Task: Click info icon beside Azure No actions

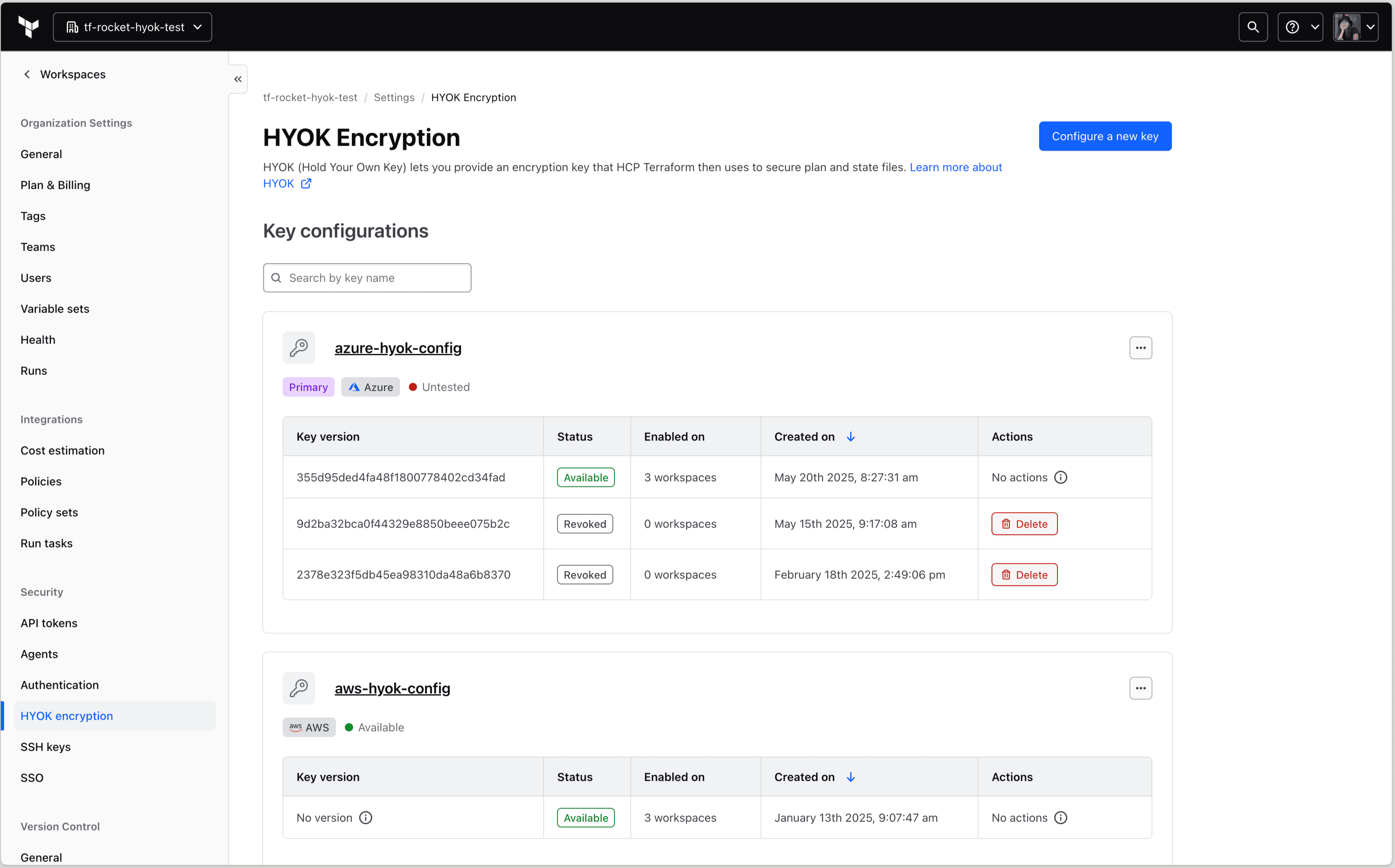Action: pos(1060,477)
